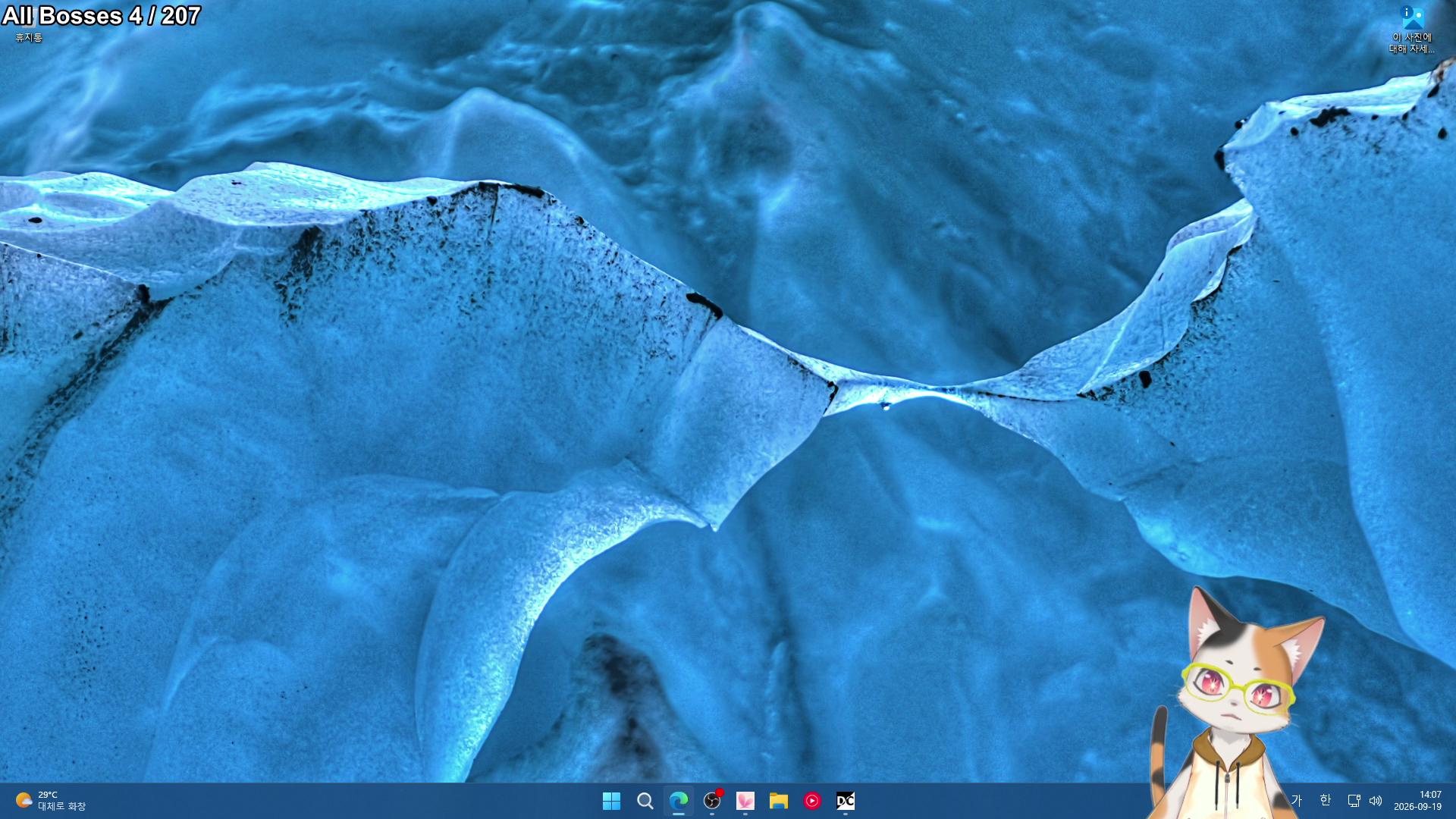Click the weather sun icon widget
Image resolution: width=1456 pixels, height=819 pixels.
[x=24, y=800]
